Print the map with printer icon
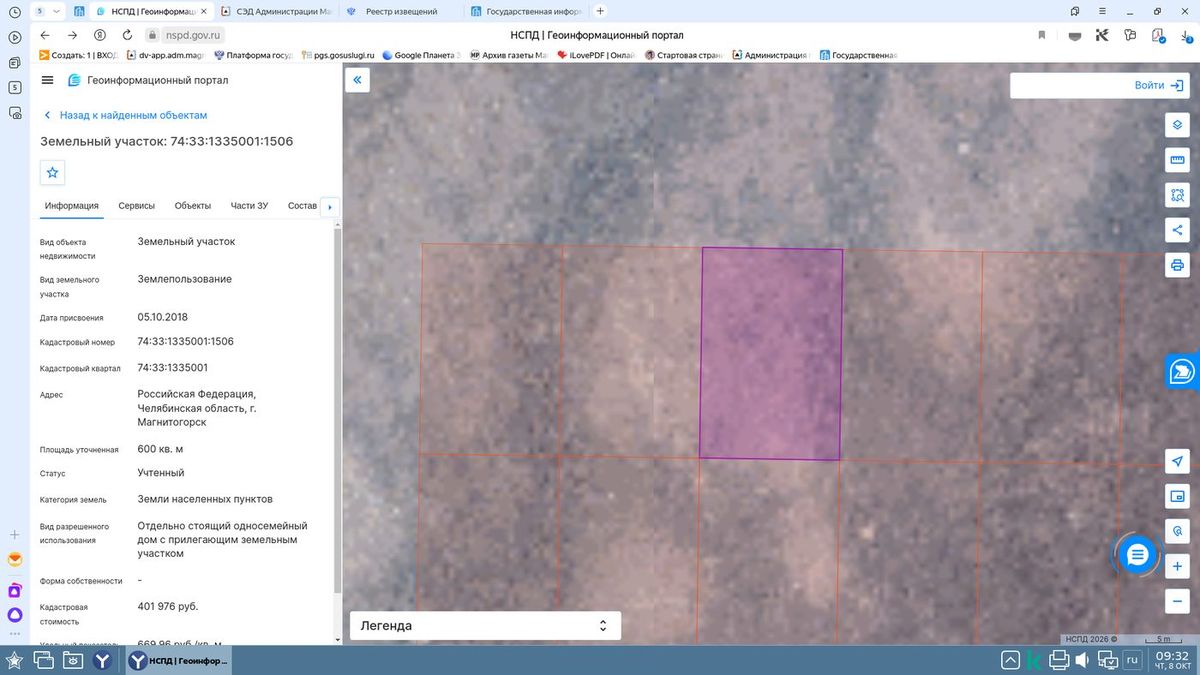Viewport: 1200px width, 675px height. click(x=1177, y=265)
